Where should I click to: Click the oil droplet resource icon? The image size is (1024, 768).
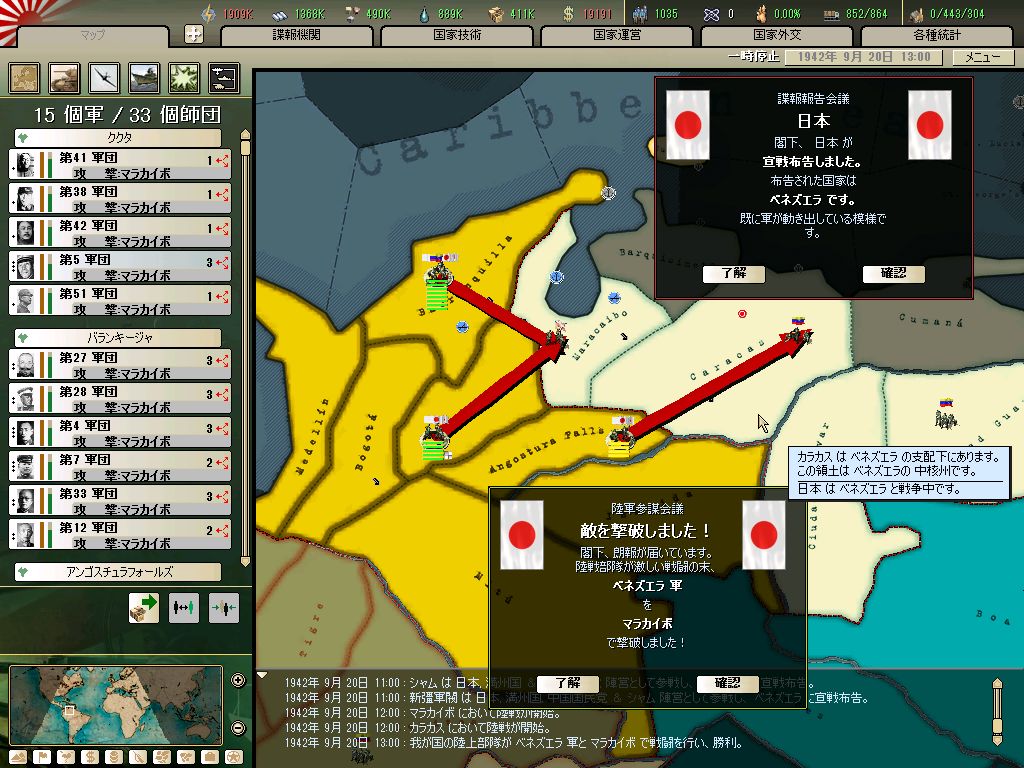[x=424, y=14]
